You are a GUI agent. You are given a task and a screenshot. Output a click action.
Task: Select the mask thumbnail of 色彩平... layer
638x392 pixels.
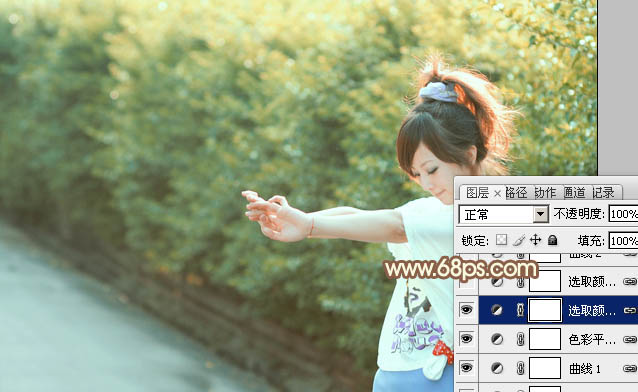point(545,339)
